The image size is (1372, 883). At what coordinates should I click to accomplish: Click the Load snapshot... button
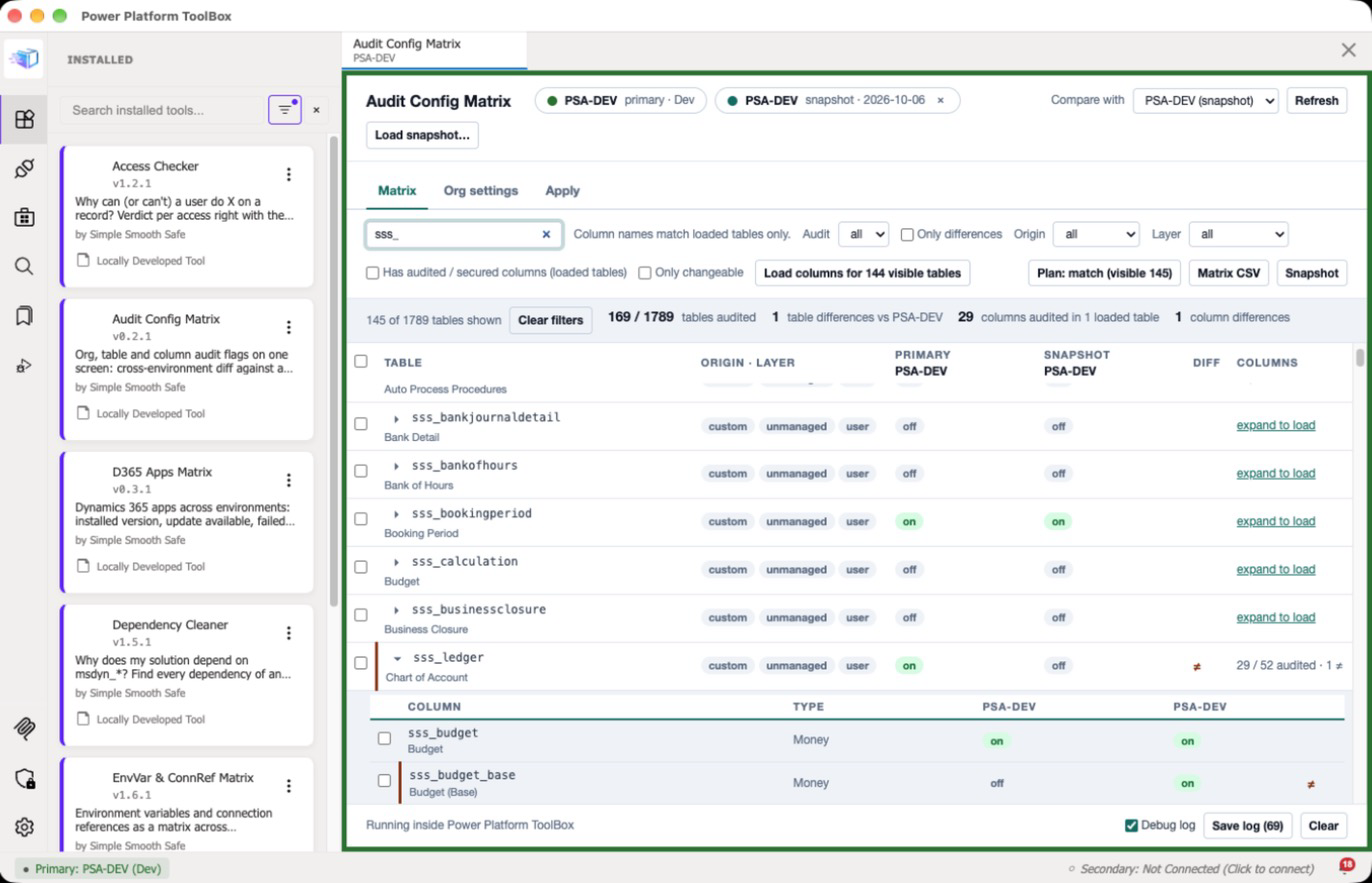(x=422, y=135)
